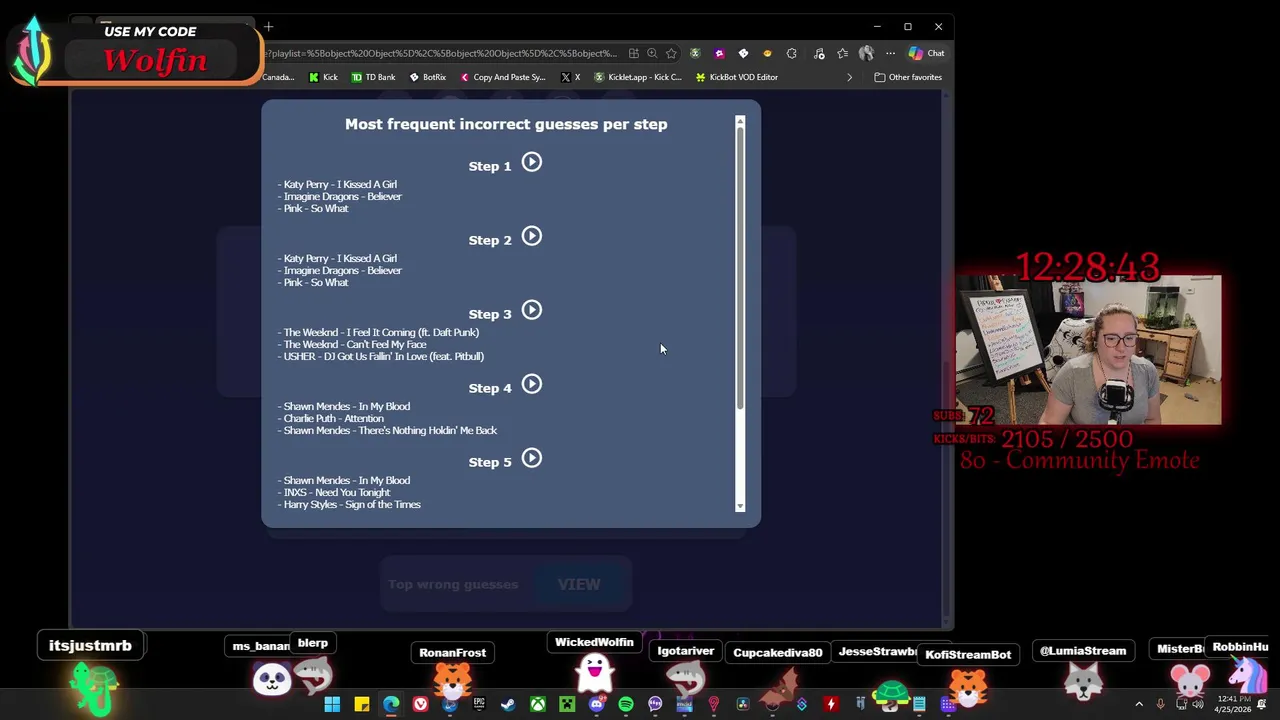Open the browser profile avatar
The height and width of the screenshot is (720, 1280).
[866, 53]
